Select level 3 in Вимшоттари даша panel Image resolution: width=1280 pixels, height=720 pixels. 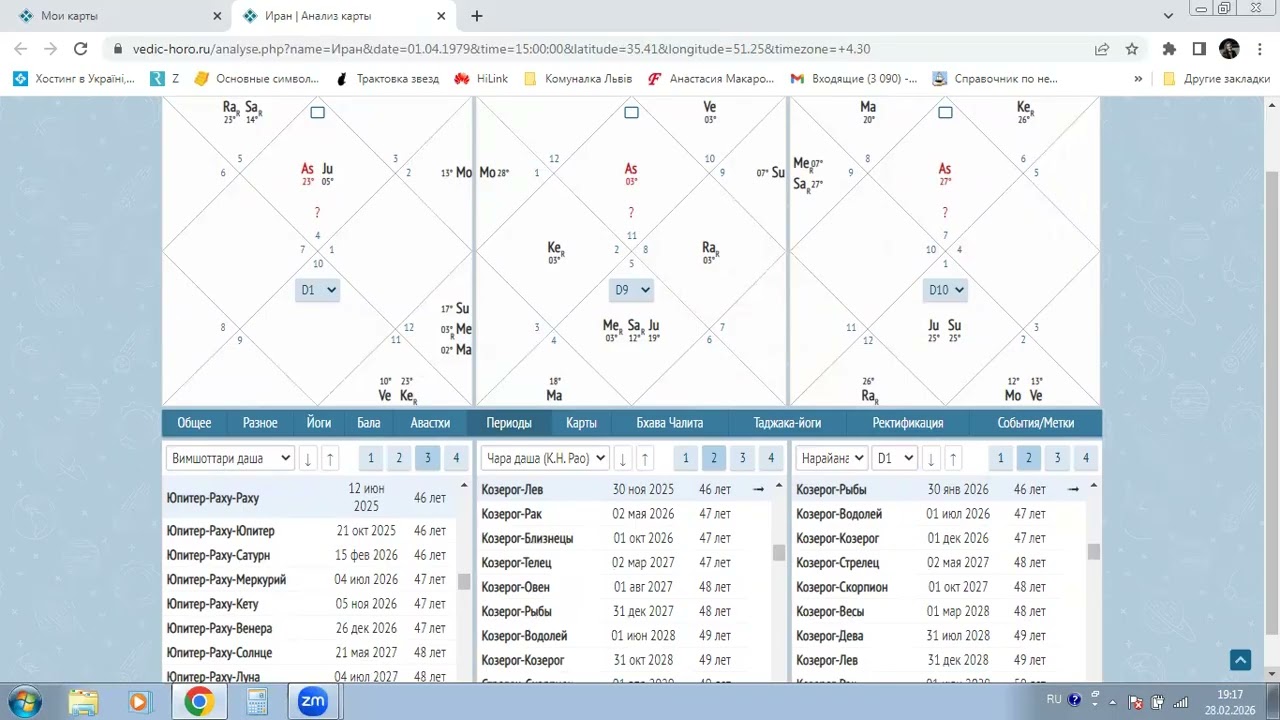click(x=427, y=458)
